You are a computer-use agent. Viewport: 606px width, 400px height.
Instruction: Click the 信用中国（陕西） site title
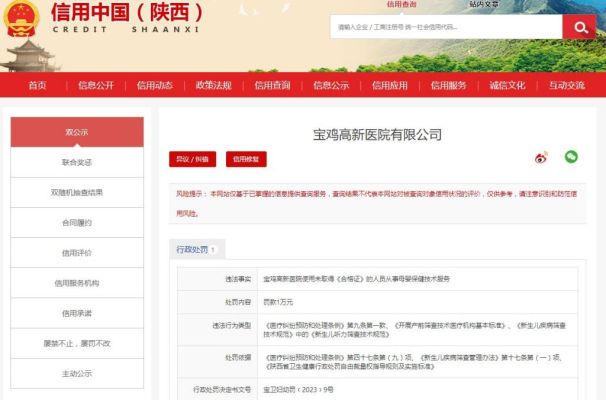[x=127, y=12]
